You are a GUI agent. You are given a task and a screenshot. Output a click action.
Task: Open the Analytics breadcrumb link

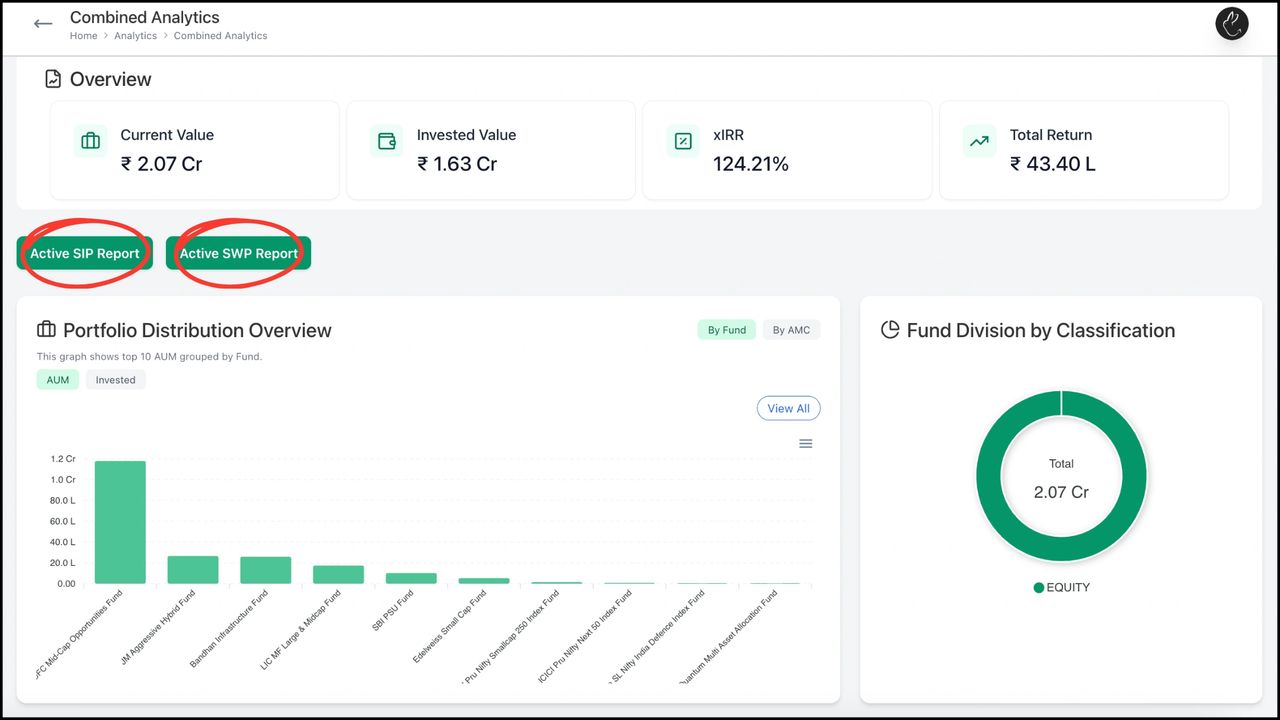pos(135,35)
